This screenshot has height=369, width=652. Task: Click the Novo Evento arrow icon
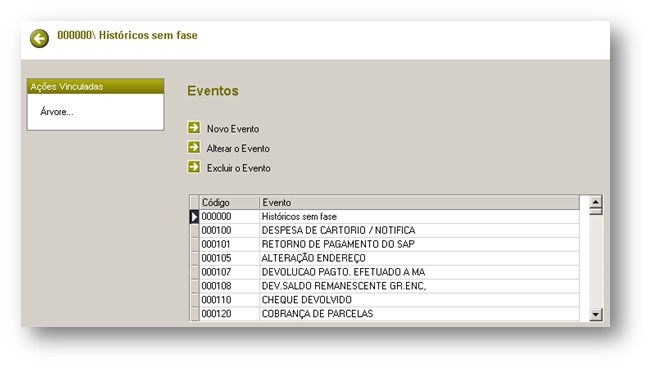194,128
